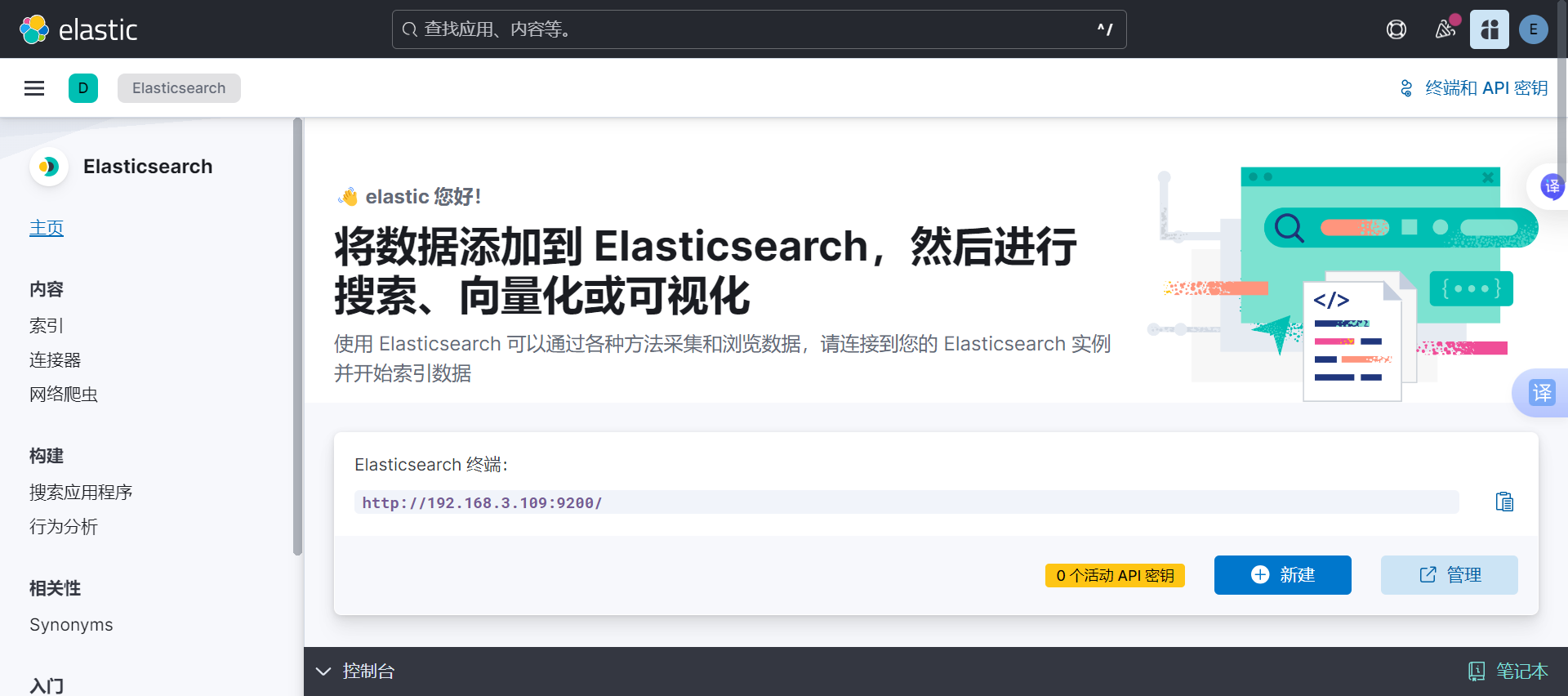
Task: Click the Elastic logo in header
Action: [x=78, y=29]
